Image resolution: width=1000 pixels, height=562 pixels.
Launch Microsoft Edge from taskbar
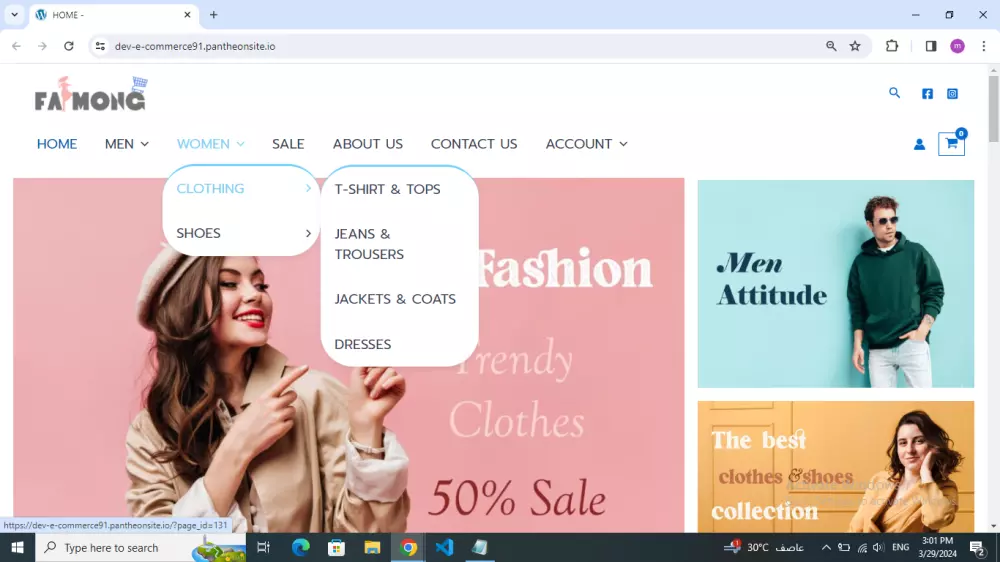(300, 547)
